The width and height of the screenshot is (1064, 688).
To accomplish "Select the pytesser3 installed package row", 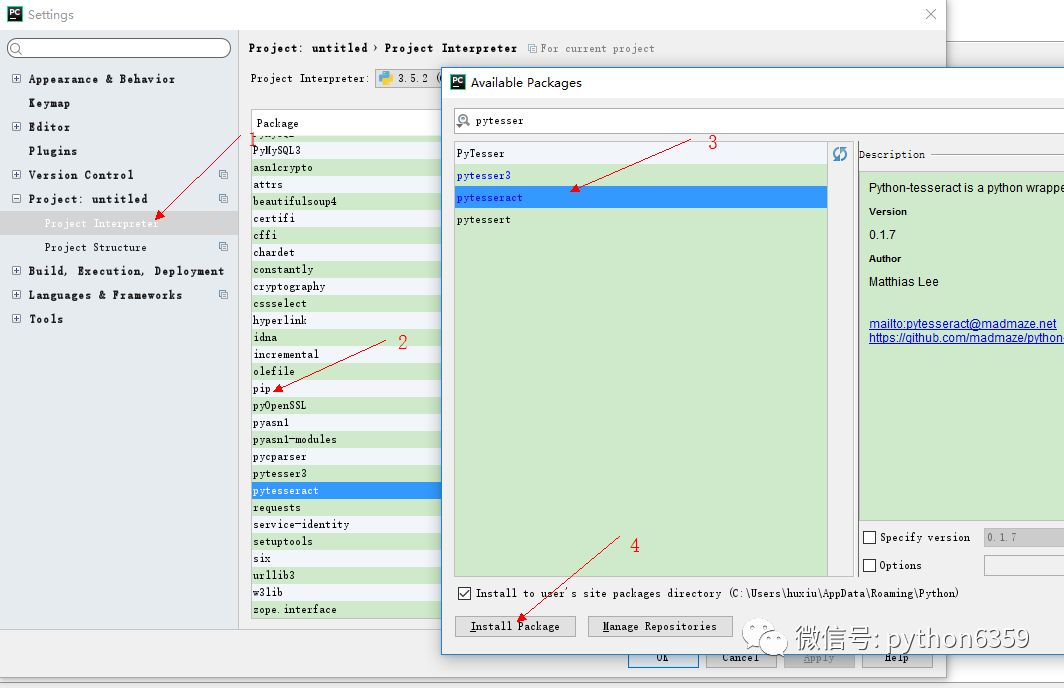I will [x=346, y=474].
